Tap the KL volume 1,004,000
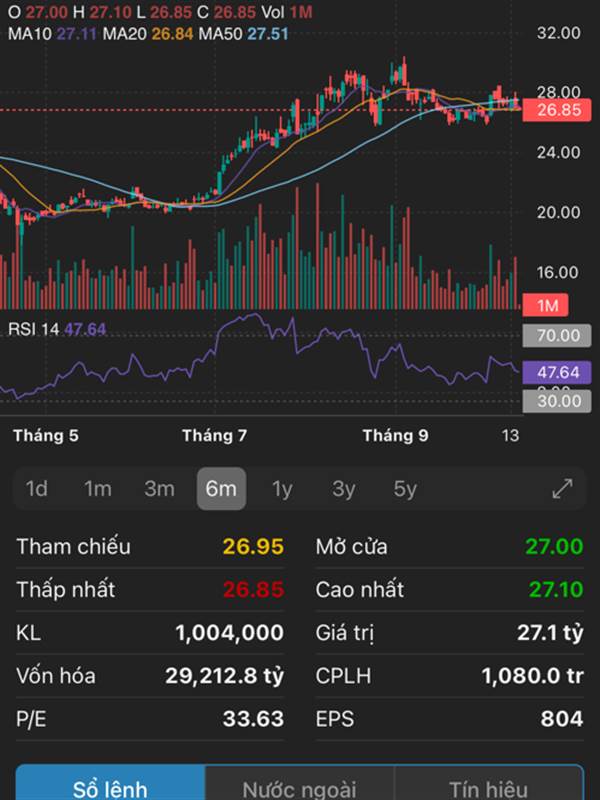The image size is (600, 800). (x=229, y=633)
